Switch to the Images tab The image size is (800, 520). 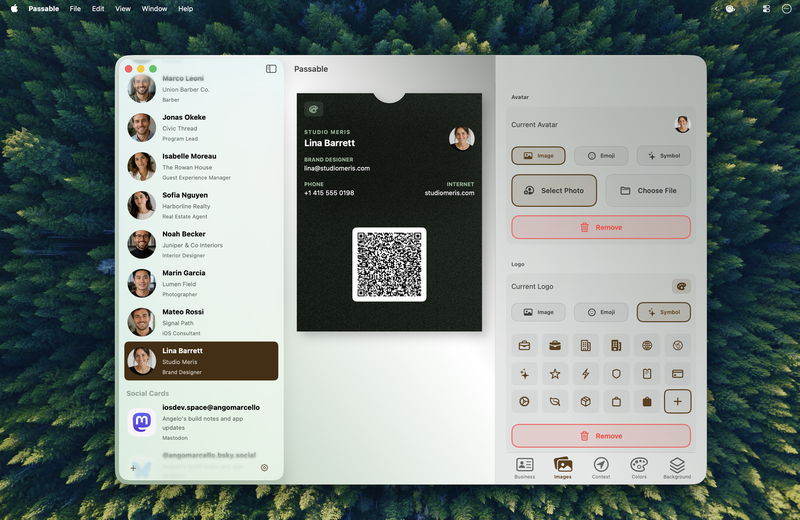coord(563,468)
